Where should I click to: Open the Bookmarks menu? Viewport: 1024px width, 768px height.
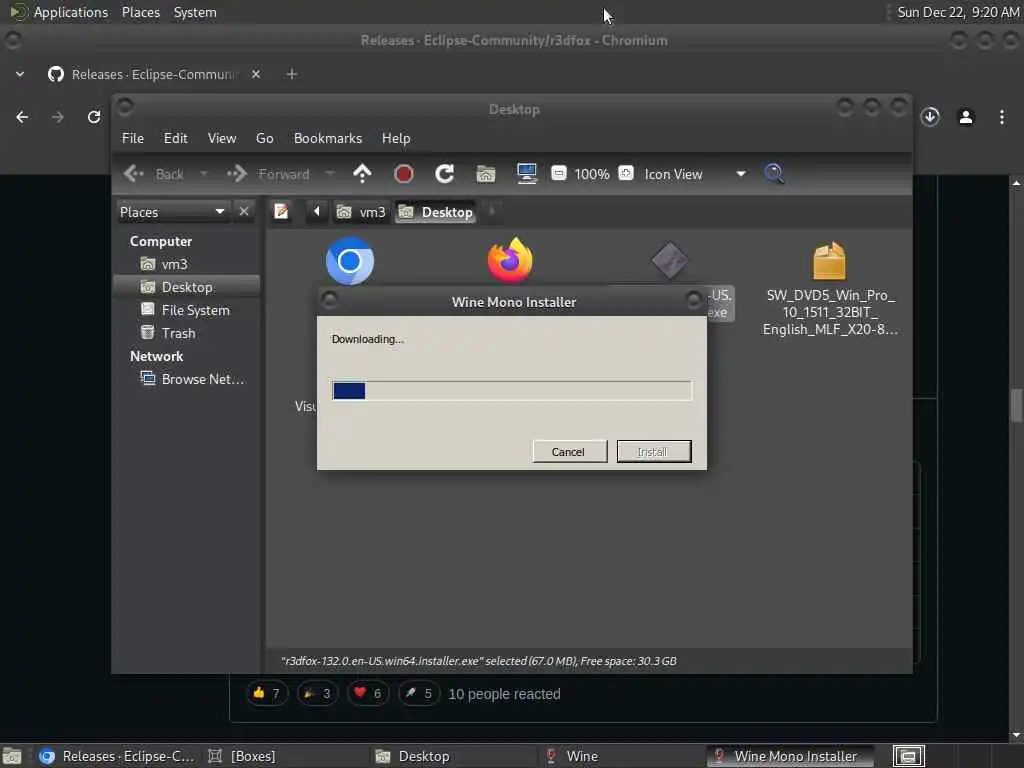(328, 138)
